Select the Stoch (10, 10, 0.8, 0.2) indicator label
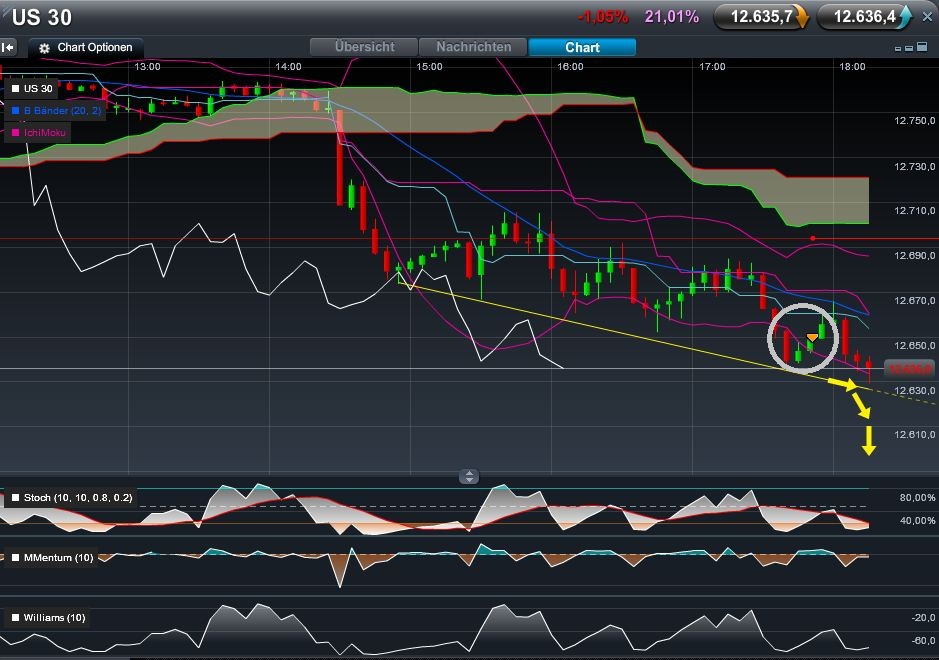Image resolution: width=939 pixels, height=660 pixels. 78,498
